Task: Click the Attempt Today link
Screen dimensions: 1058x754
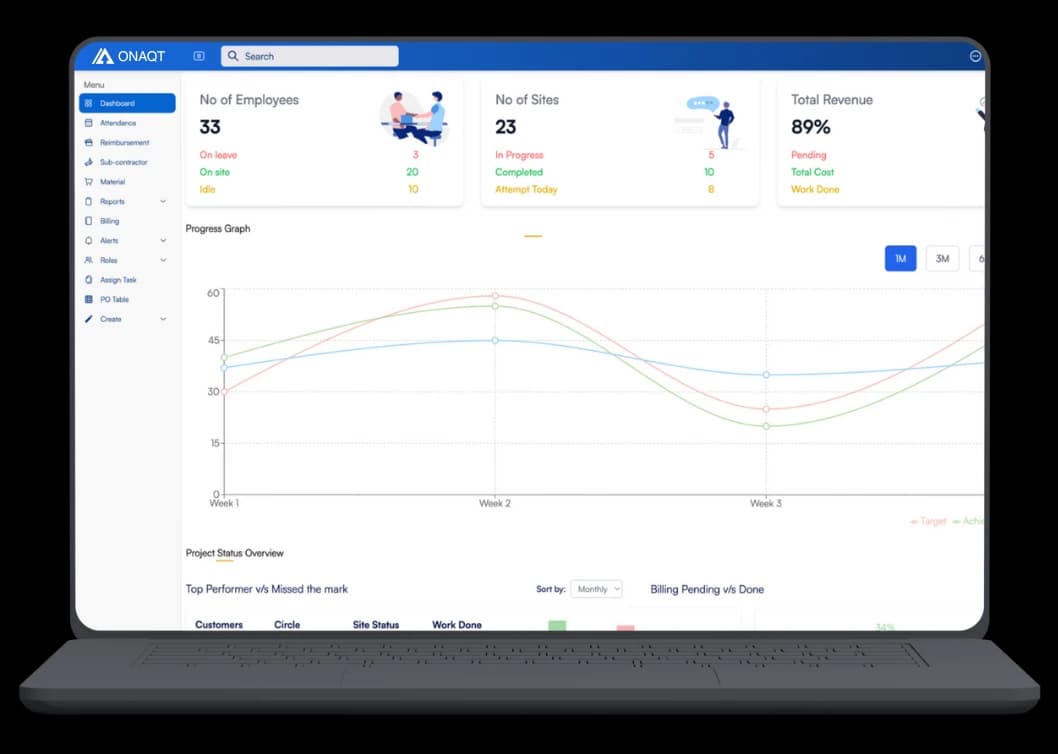Action: coord(527,189)
